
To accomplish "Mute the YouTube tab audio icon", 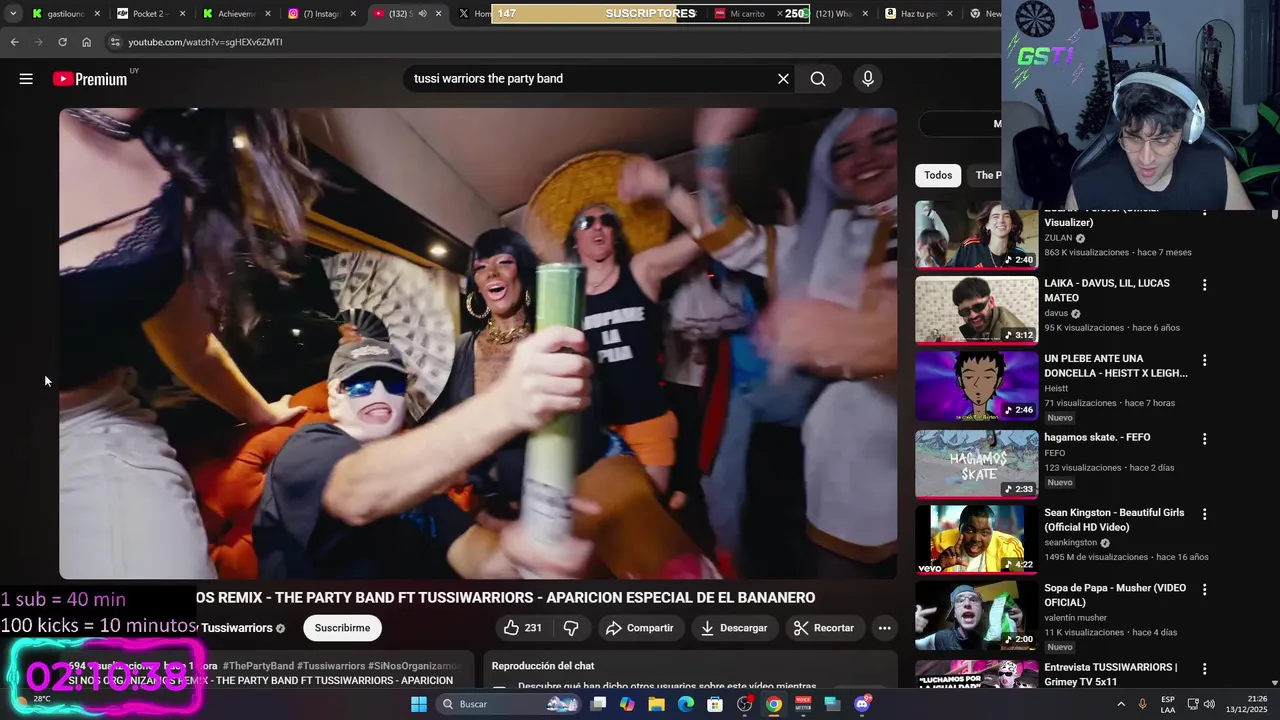I will [x=422, y=13].
